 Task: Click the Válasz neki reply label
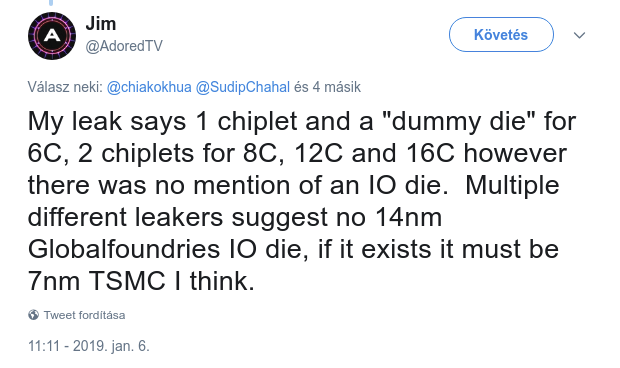tap(65, 87)
